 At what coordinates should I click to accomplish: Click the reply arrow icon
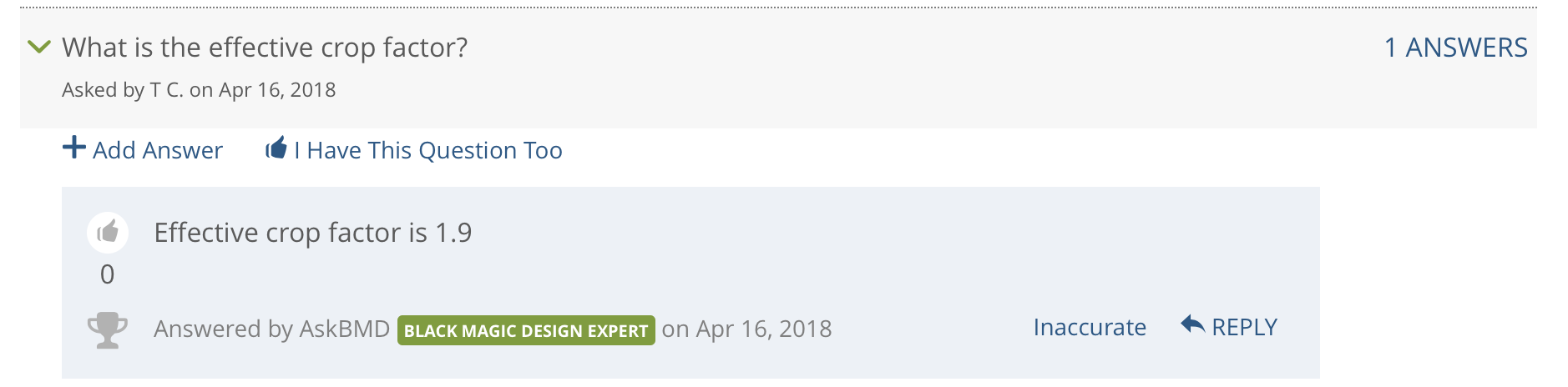(1192, 324)
